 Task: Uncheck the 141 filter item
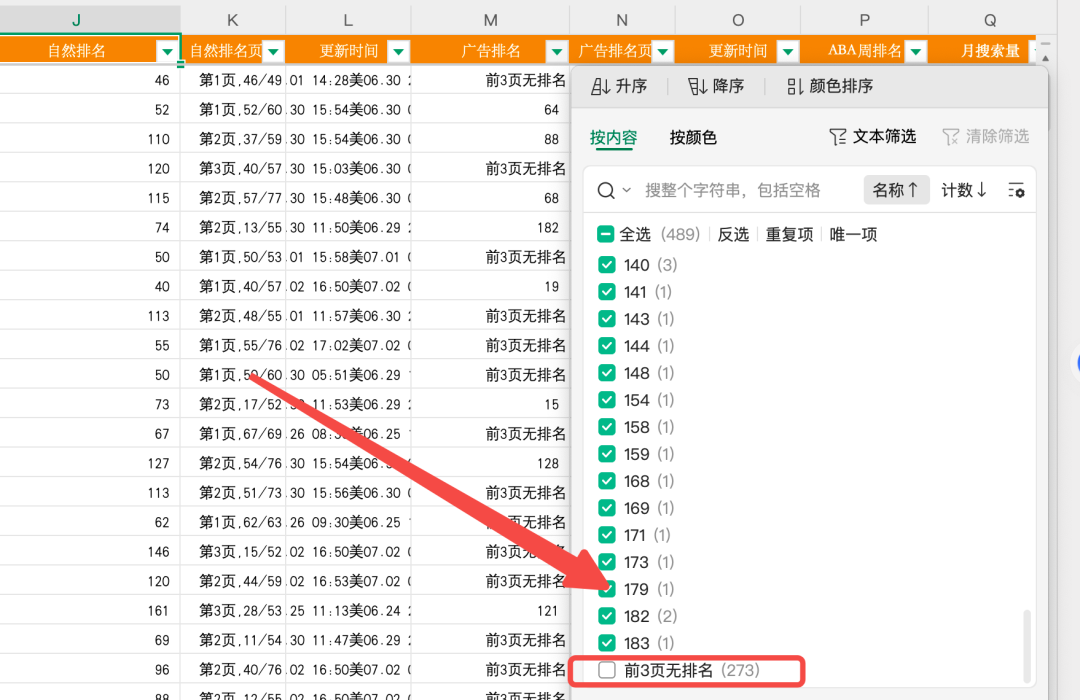pyautogui.click(x=607, y=291)
